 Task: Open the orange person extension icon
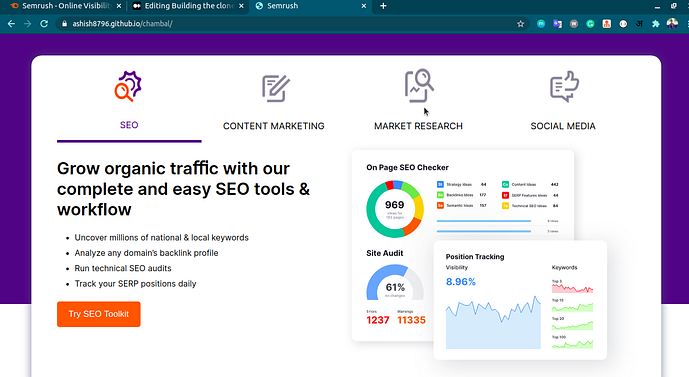pyautogui.click(x=606, y=24)
